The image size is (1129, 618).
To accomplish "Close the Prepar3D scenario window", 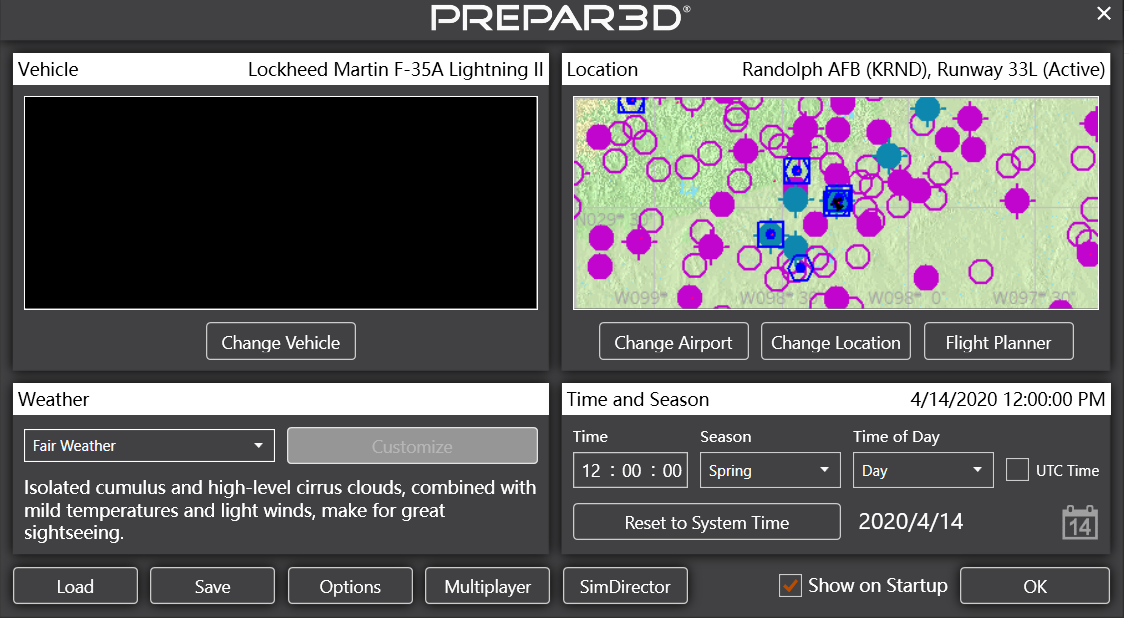I will (1103, 14).
